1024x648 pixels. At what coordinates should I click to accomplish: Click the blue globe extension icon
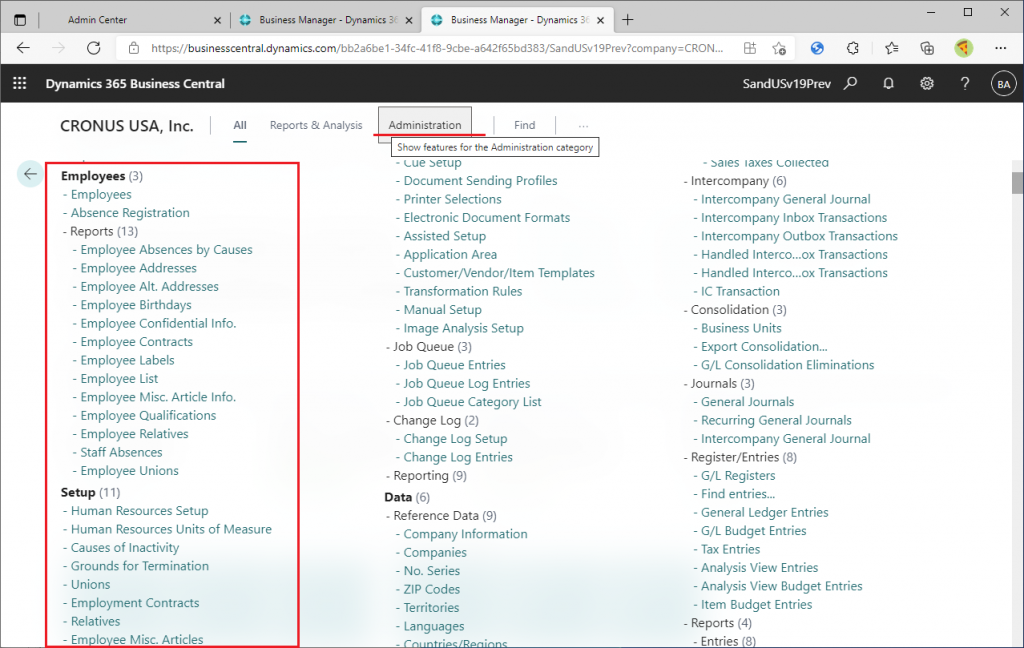pos(817,48)
